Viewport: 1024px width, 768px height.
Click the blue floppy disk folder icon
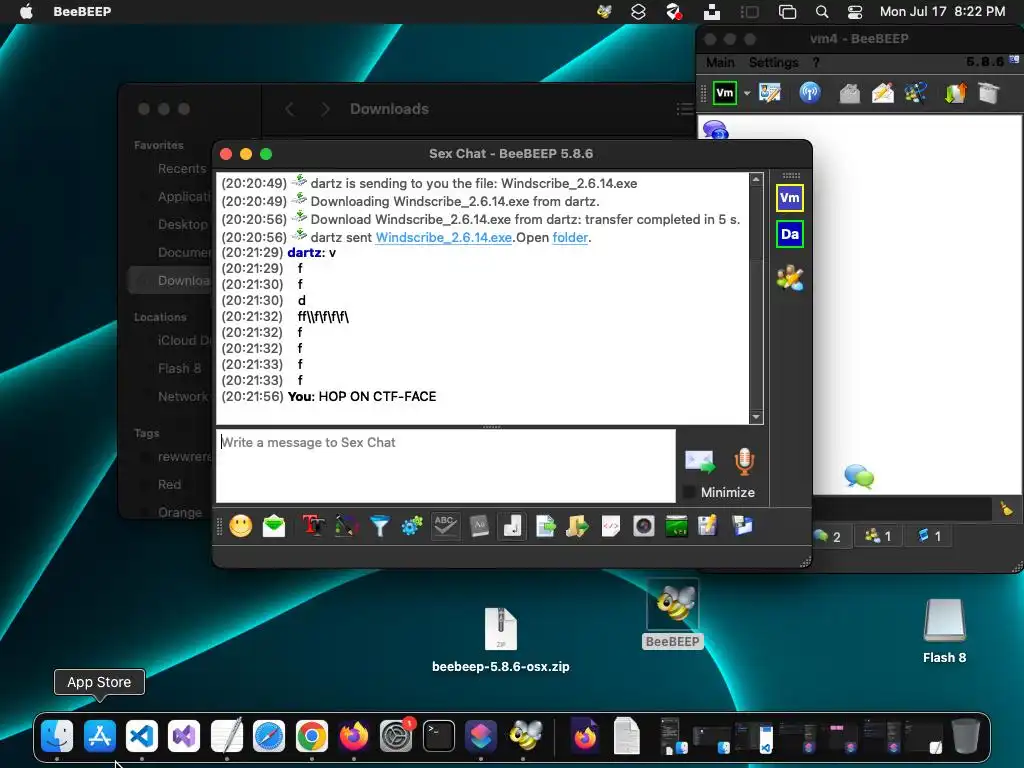point(742,526)
